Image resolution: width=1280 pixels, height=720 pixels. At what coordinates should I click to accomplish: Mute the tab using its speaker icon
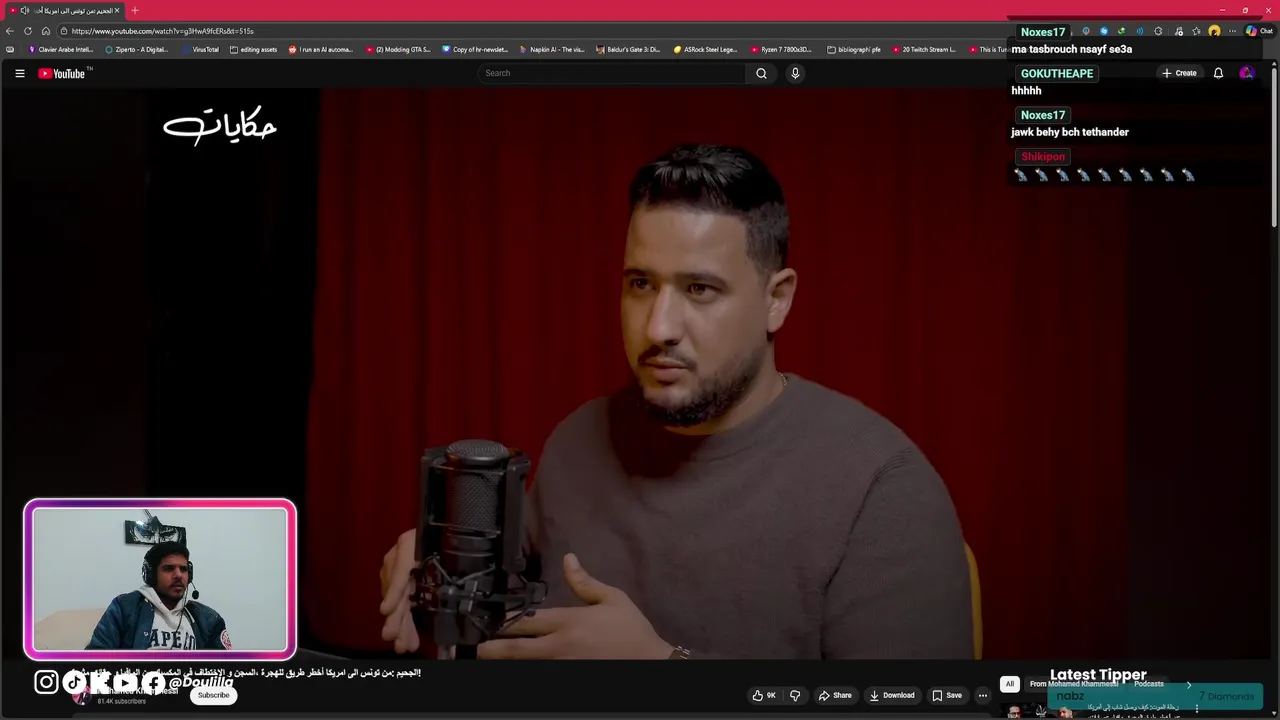(x=24, y=10)
